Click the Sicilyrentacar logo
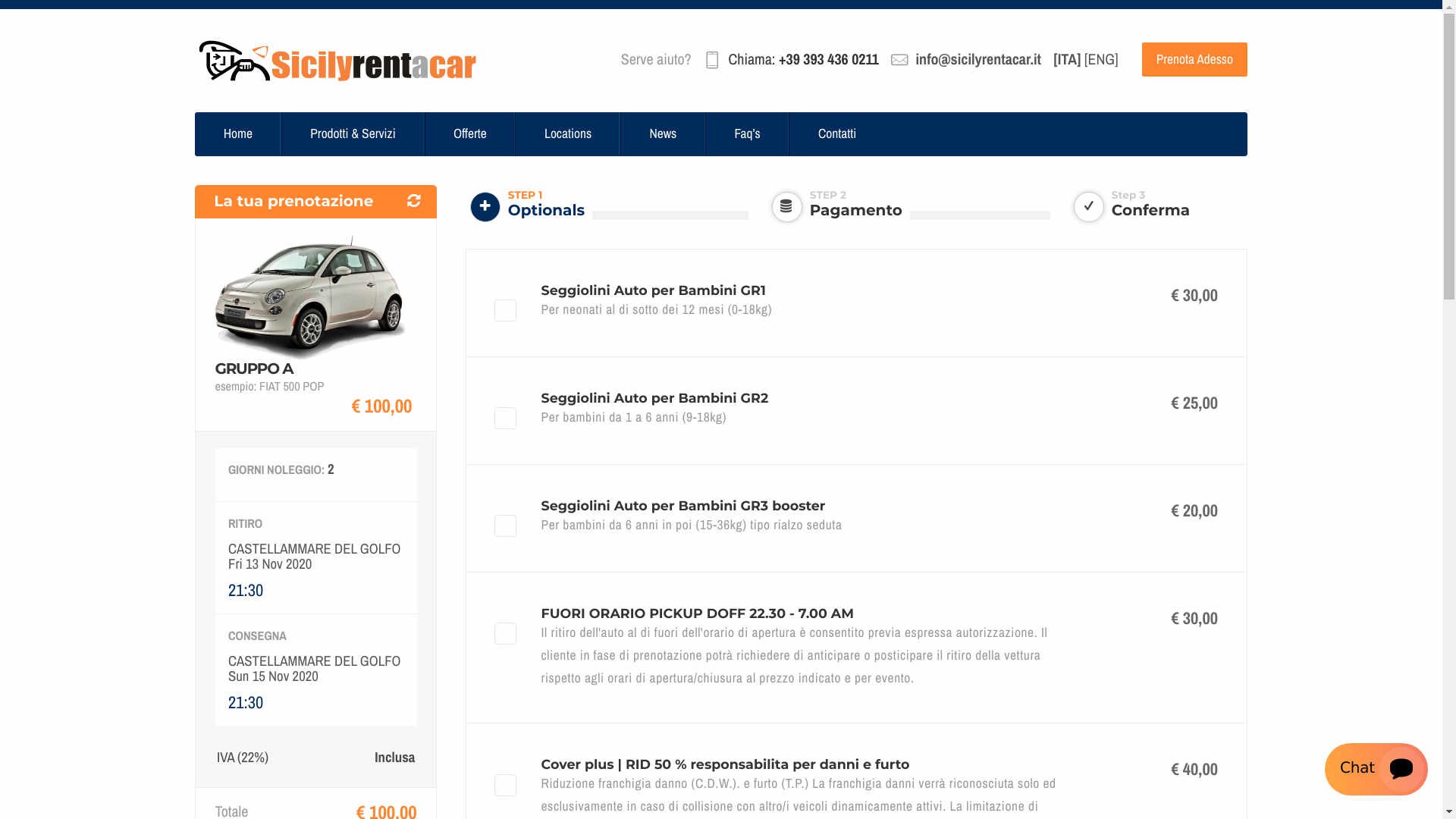Viewport: 1456px width, 819px height. [337, 61]
